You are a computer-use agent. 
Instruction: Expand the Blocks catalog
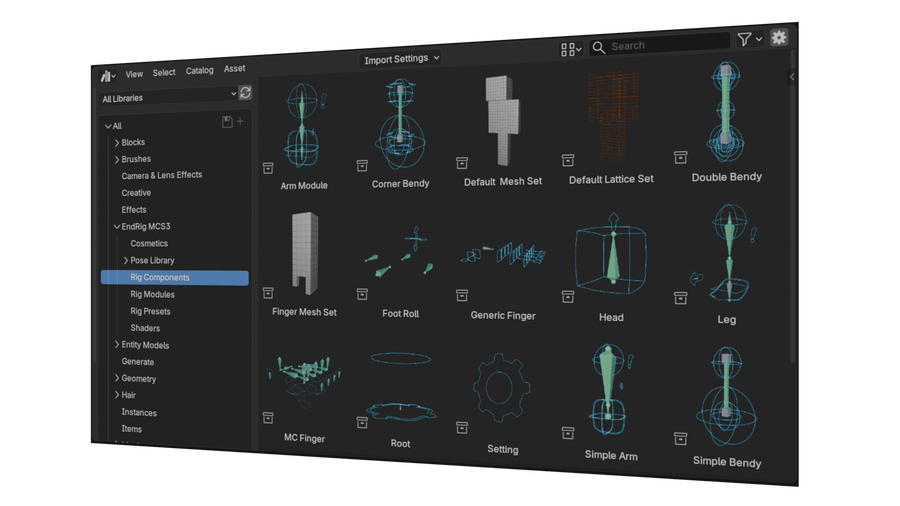(x=117, y=143)
